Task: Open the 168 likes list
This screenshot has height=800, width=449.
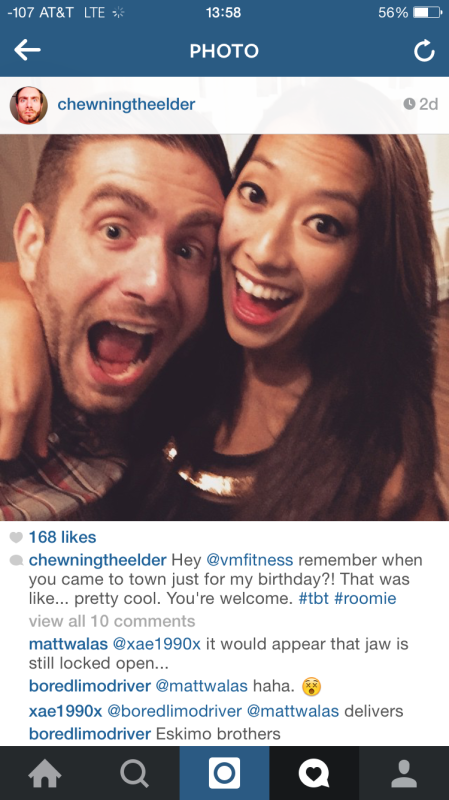Action: point(62,537)
